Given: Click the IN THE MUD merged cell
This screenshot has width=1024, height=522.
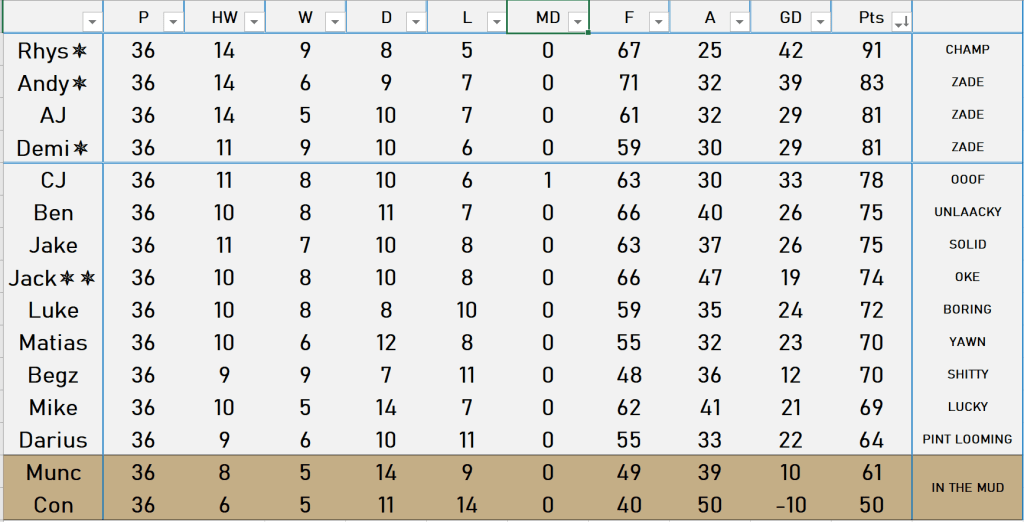Looking at the screenshot, I should click(x=967, y=488).
